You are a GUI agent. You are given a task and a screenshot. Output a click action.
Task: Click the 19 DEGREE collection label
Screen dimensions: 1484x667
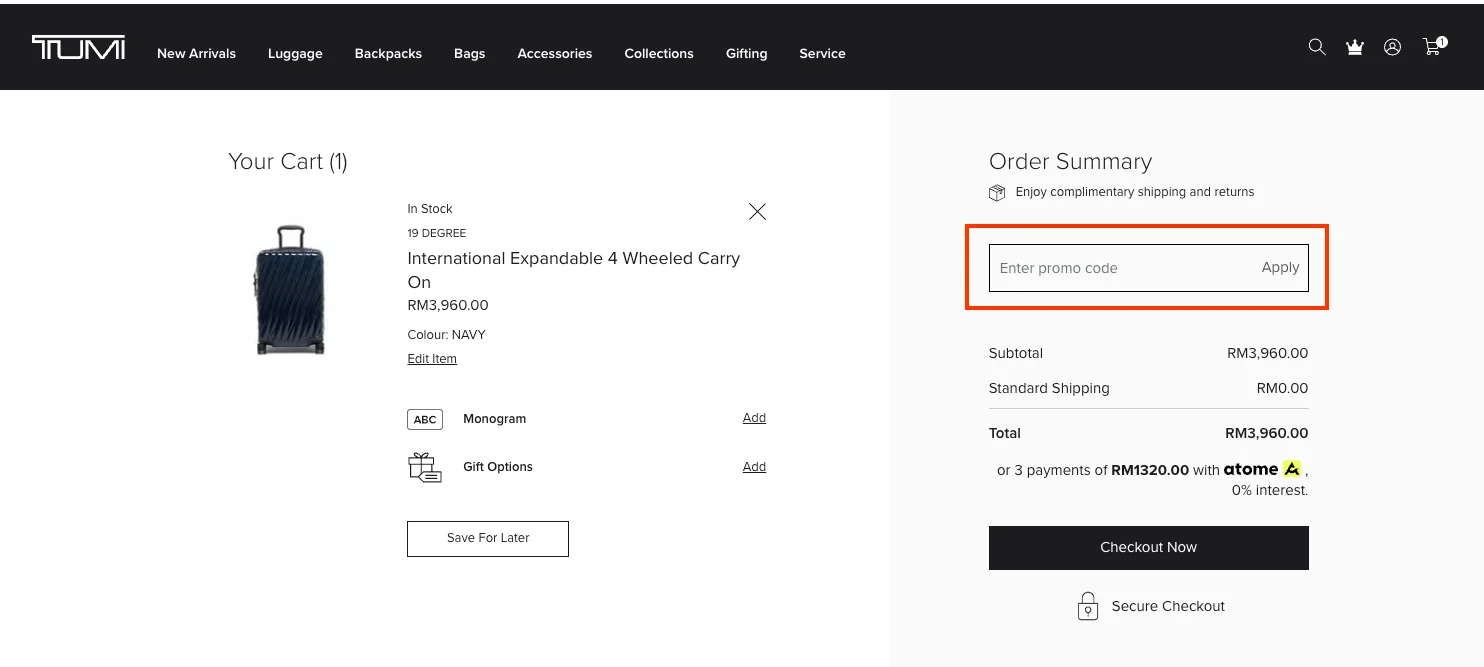coord(436,233)
